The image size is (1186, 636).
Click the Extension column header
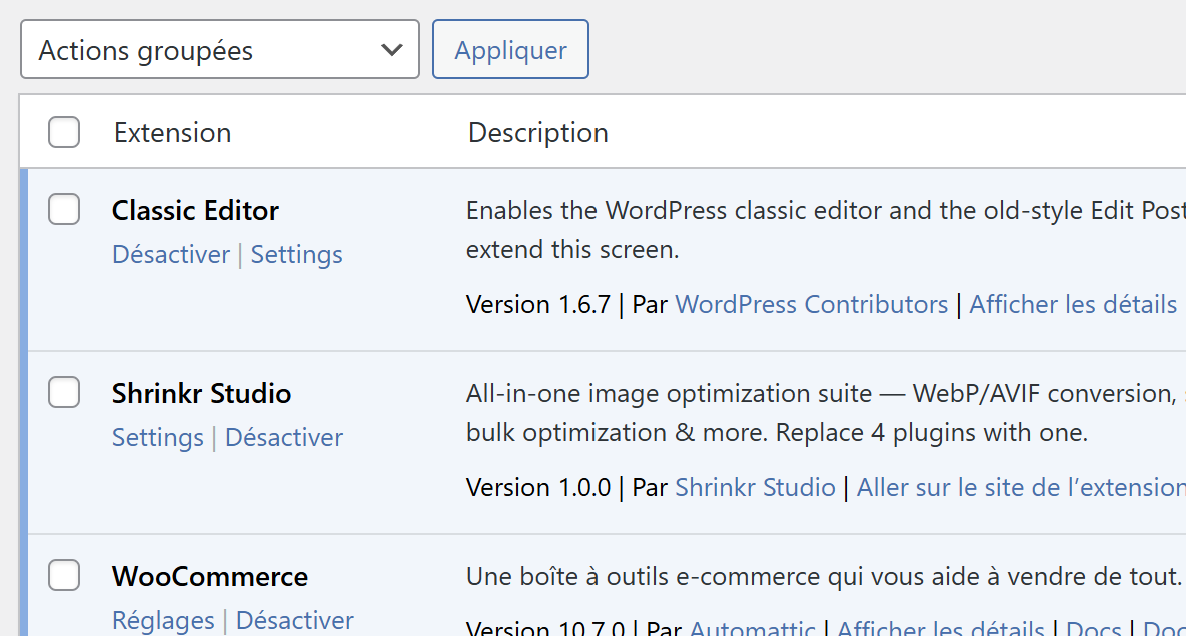[x=172, y=132]
